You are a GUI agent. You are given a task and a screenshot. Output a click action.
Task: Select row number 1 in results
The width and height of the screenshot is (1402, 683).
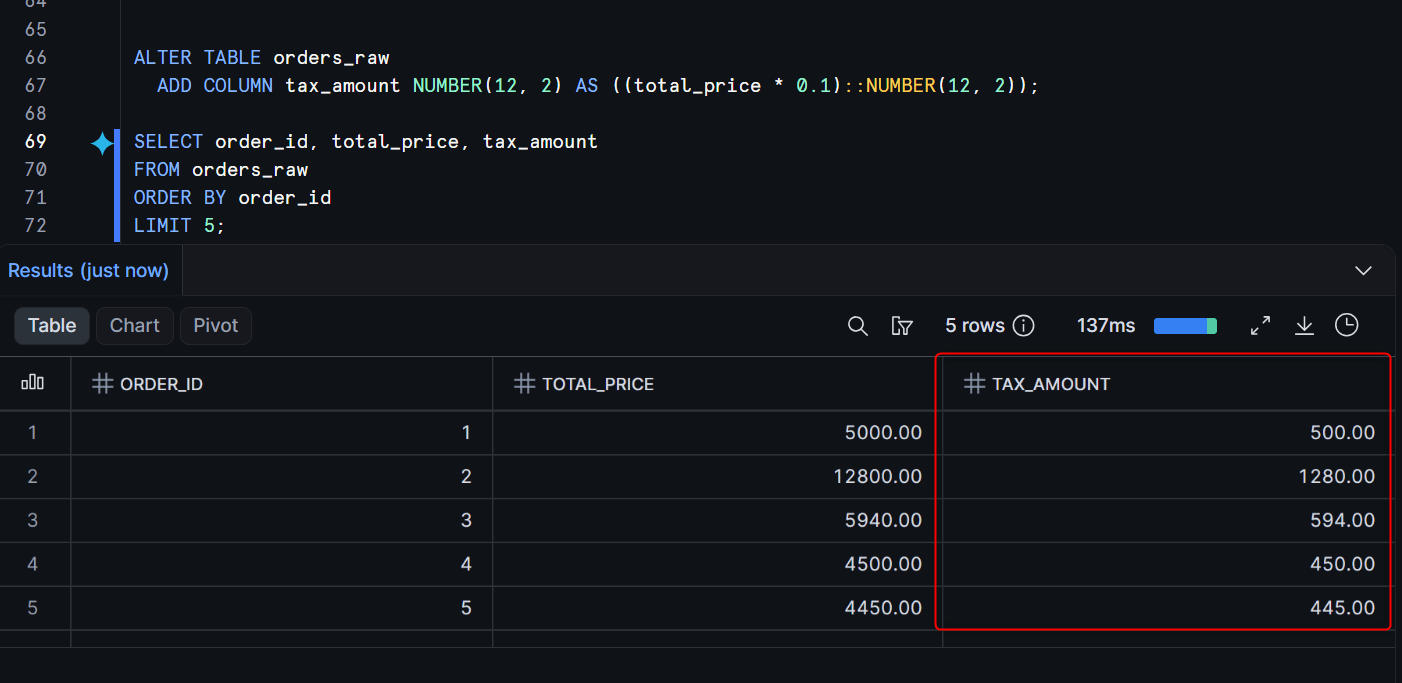[x=33, y=433]
